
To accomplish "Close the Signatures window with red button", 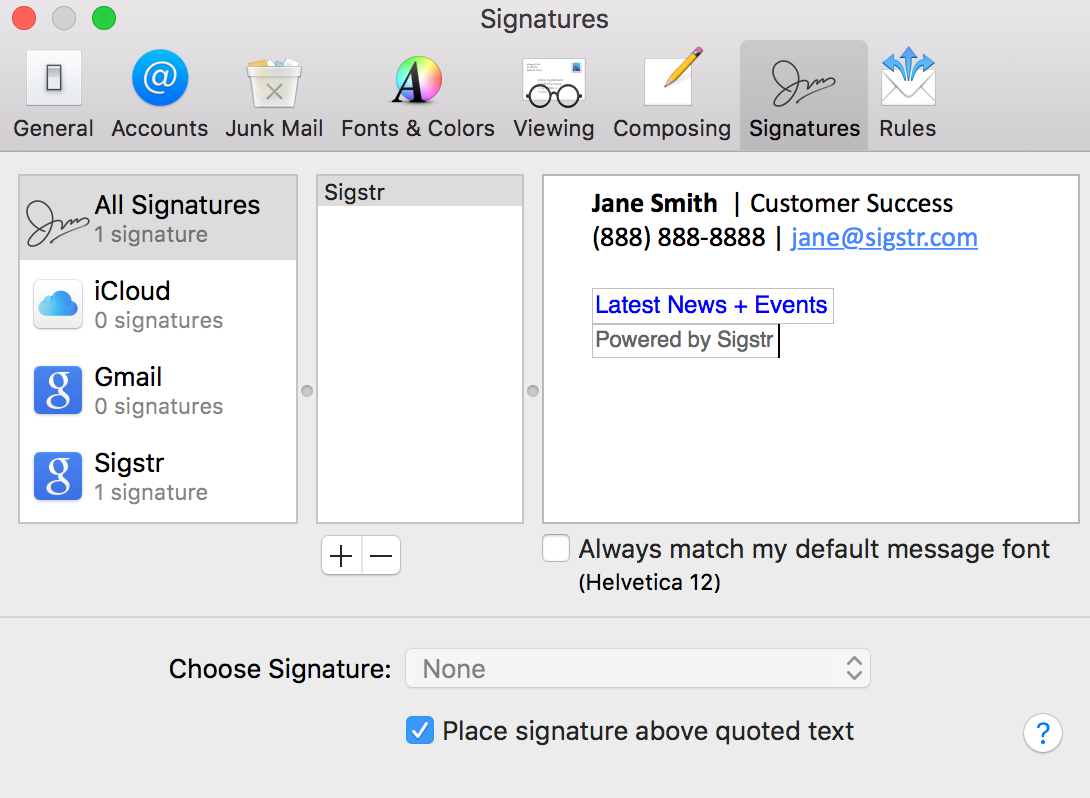I will [x=24, y=17].
